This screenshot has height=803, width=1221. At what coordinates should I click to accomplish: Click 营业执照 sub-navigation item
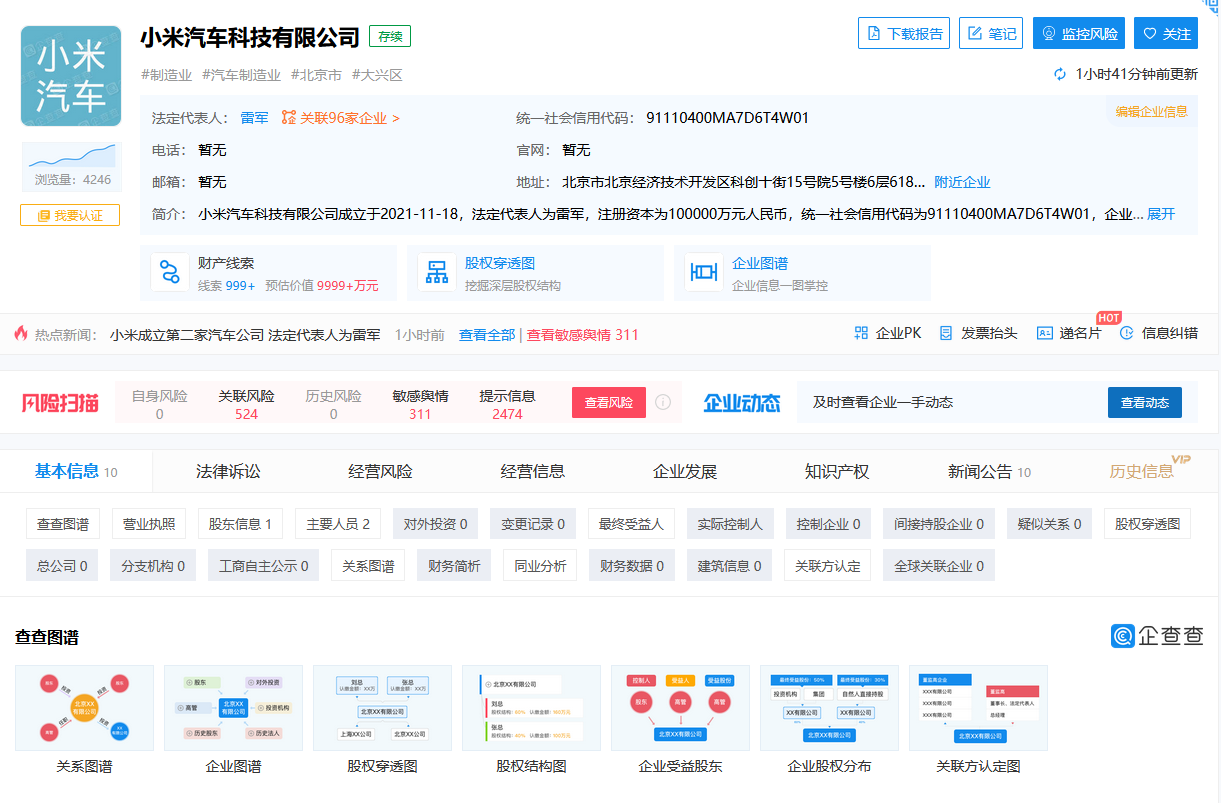pyautogui.click(x=149, y=524)
